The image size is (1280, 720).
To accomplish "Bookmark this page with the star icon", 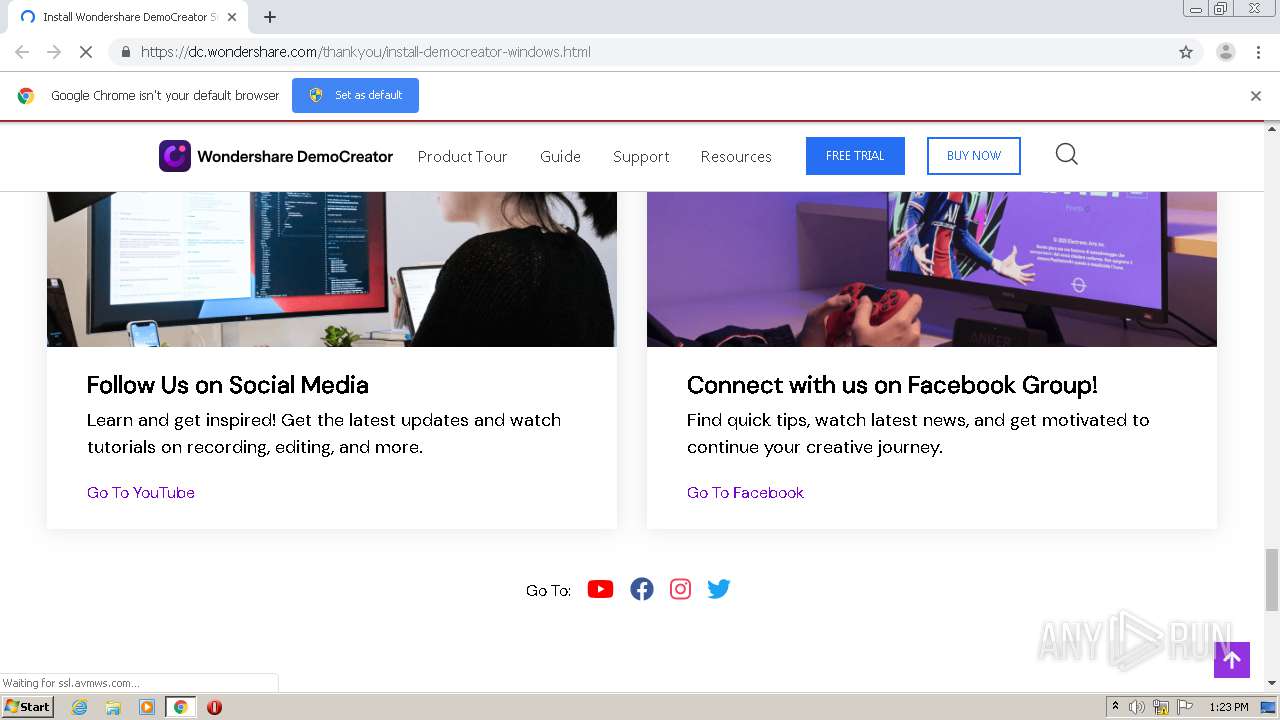I will tap(1186, 52).
